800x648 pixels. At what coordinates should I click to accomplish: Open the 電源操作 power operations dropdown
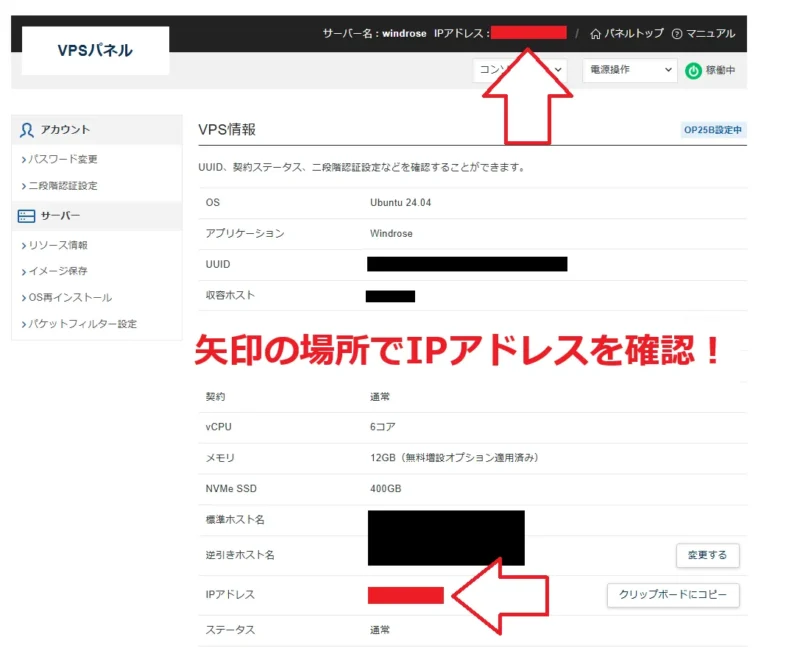(x=630, y=71)
